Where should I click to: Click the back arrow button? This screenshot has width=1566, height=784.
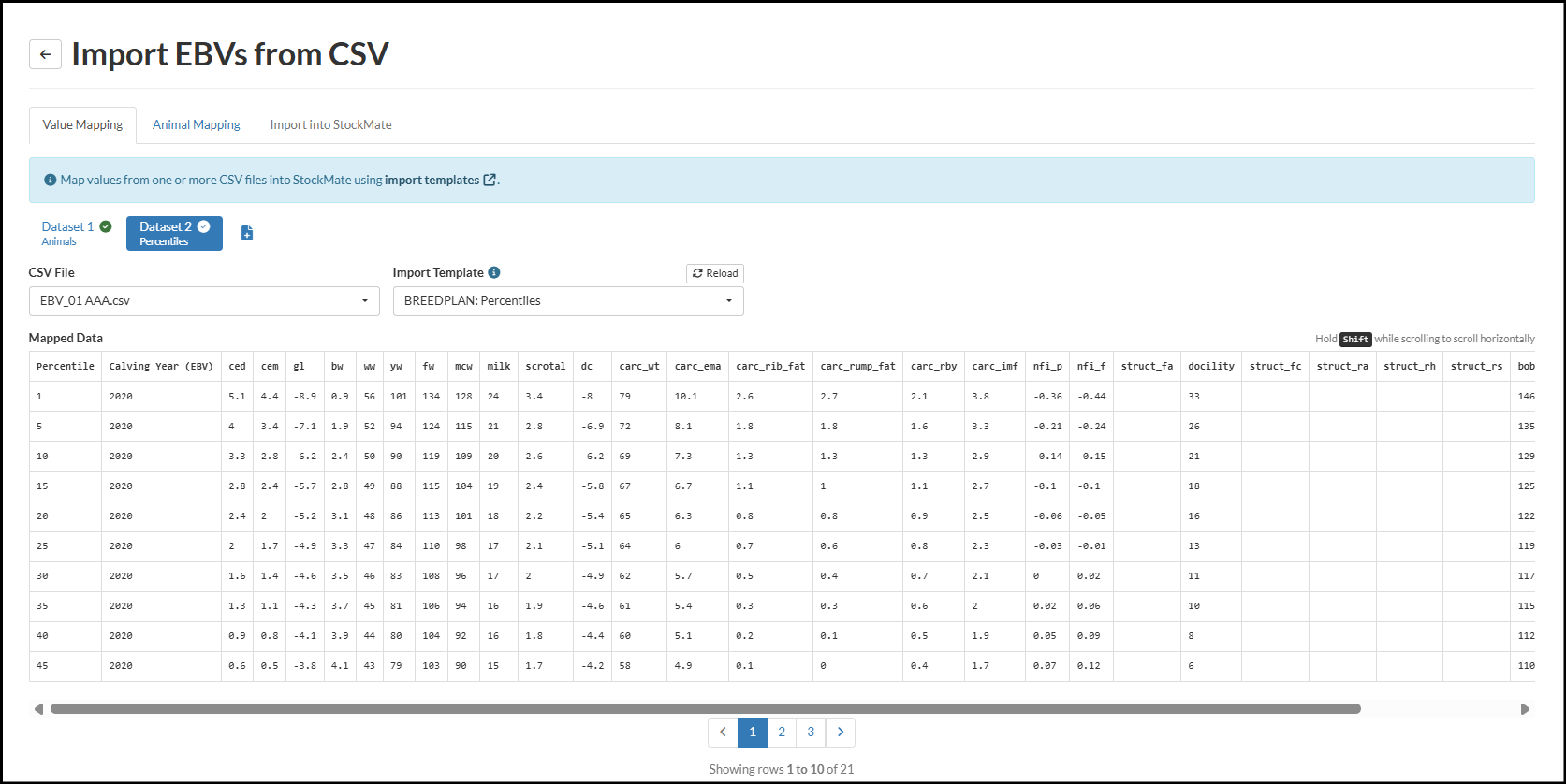tap(45, 54)
